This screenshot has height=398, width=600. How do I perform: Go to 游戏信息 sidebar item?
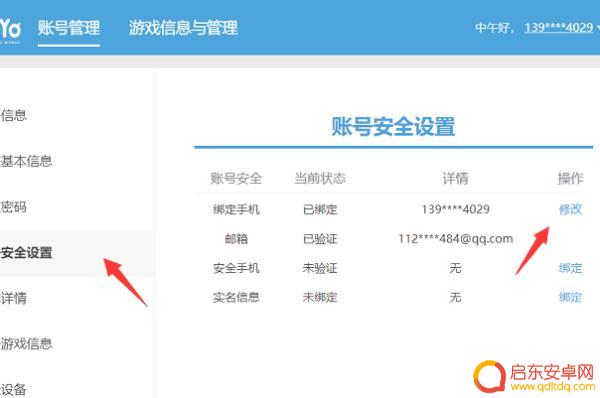coord(26,344)
